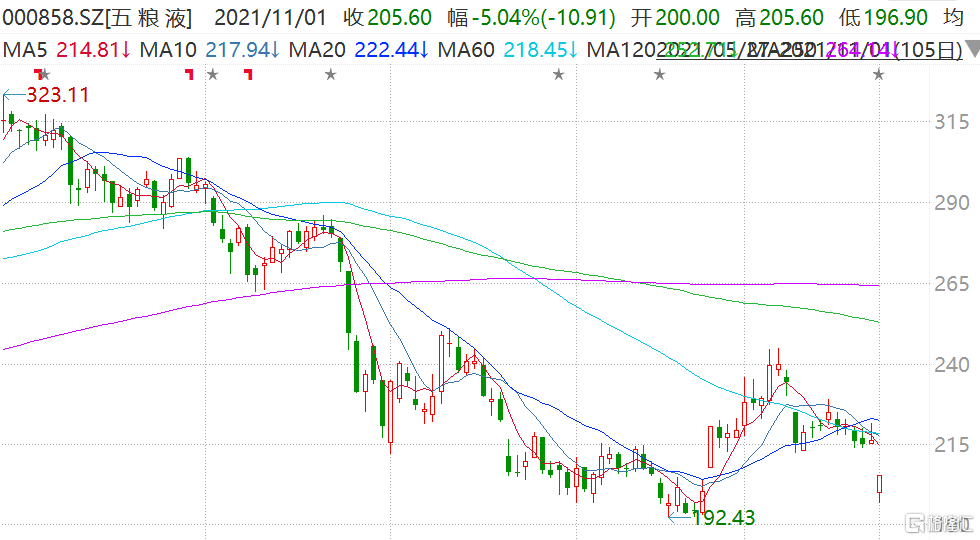
Task: Click the 265 price axis label
Action: pos(952,284)
